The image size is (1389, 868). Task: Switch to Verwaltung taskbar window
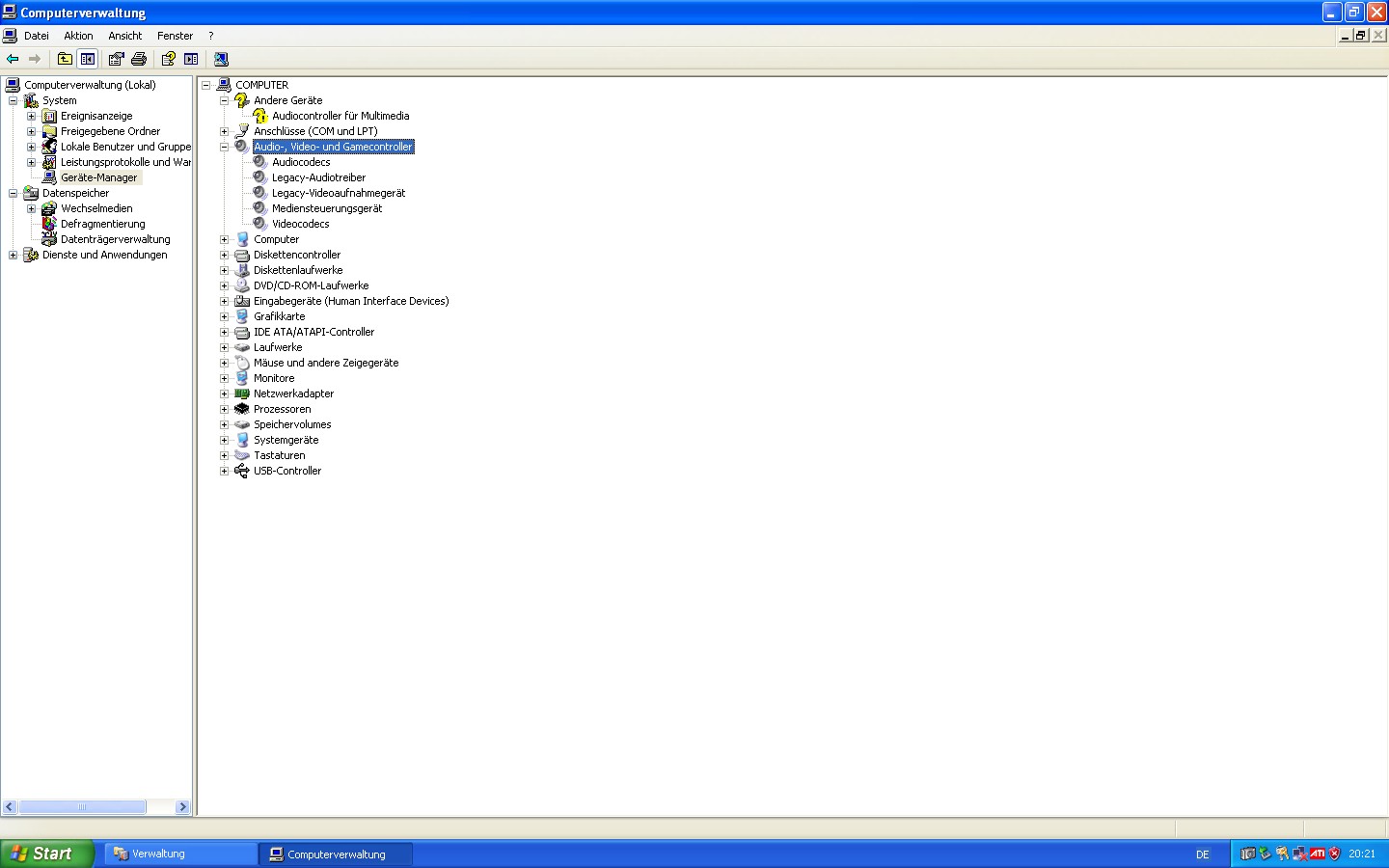point(179,854)
